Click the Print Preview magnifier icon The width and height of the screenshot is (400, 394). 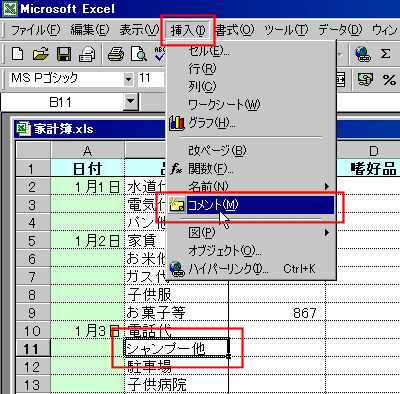(138, 53)
